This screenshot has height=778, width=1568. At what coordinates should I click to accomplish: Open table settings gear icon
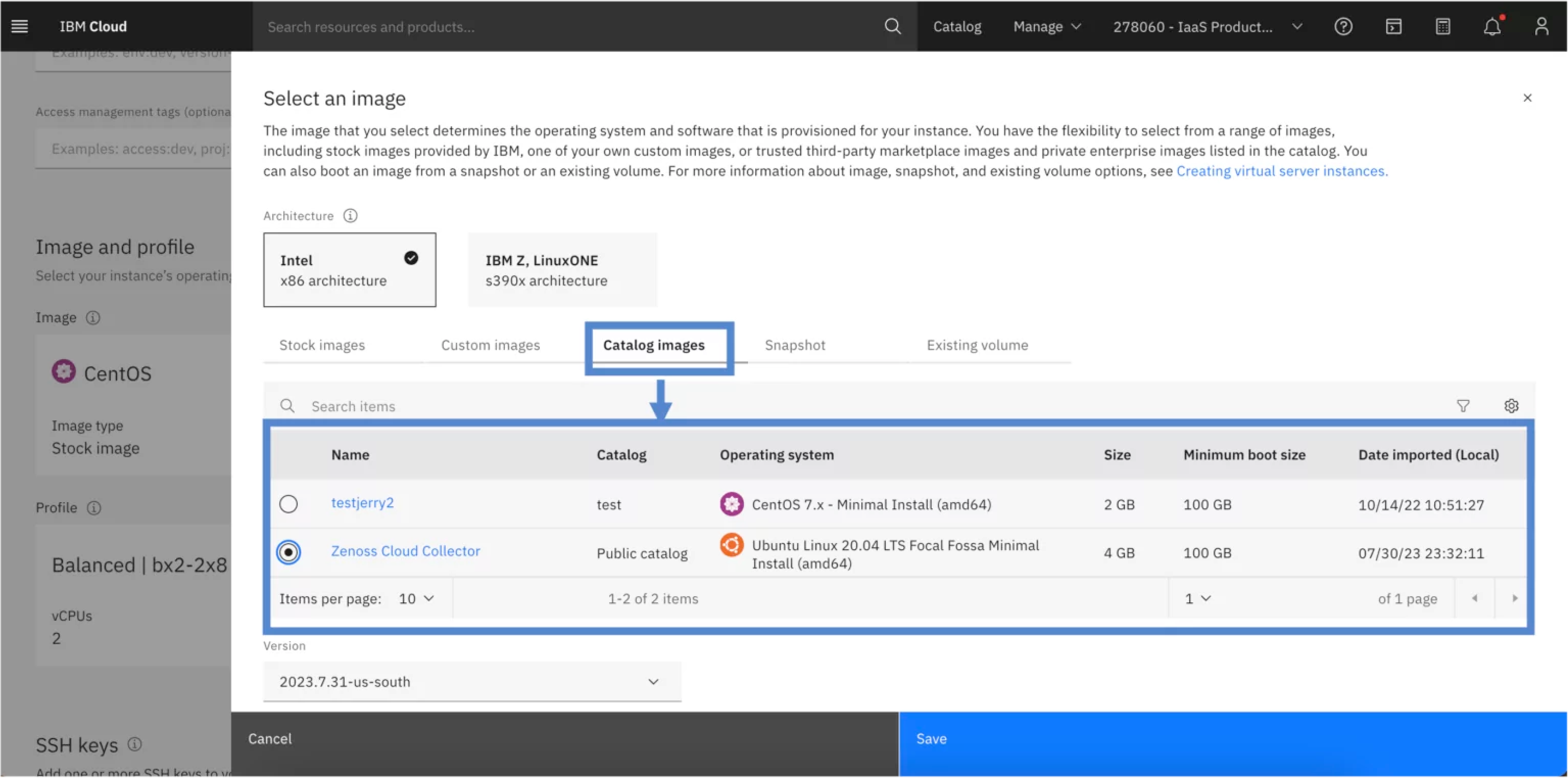click(x=1511, y=406)
